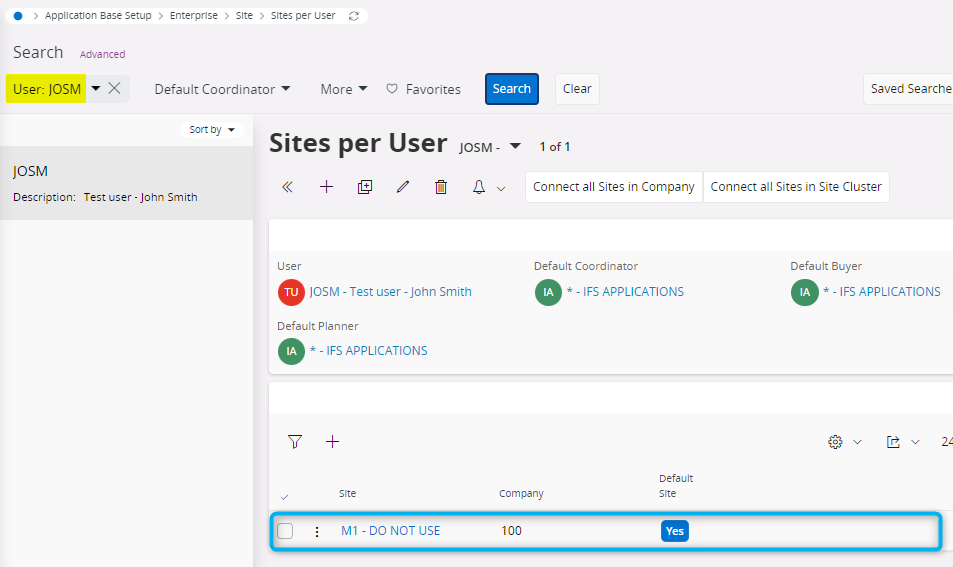953x567 pixels.
Task: Open the table filter funnel icon
Action: pos(295,442)
